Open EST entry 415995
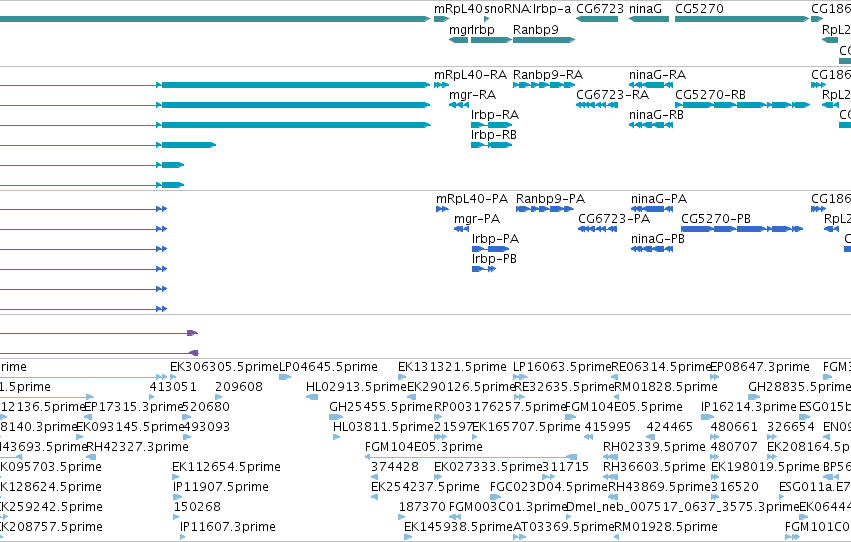This screenshot has height=542, width=851. click(x=608, y=427)
